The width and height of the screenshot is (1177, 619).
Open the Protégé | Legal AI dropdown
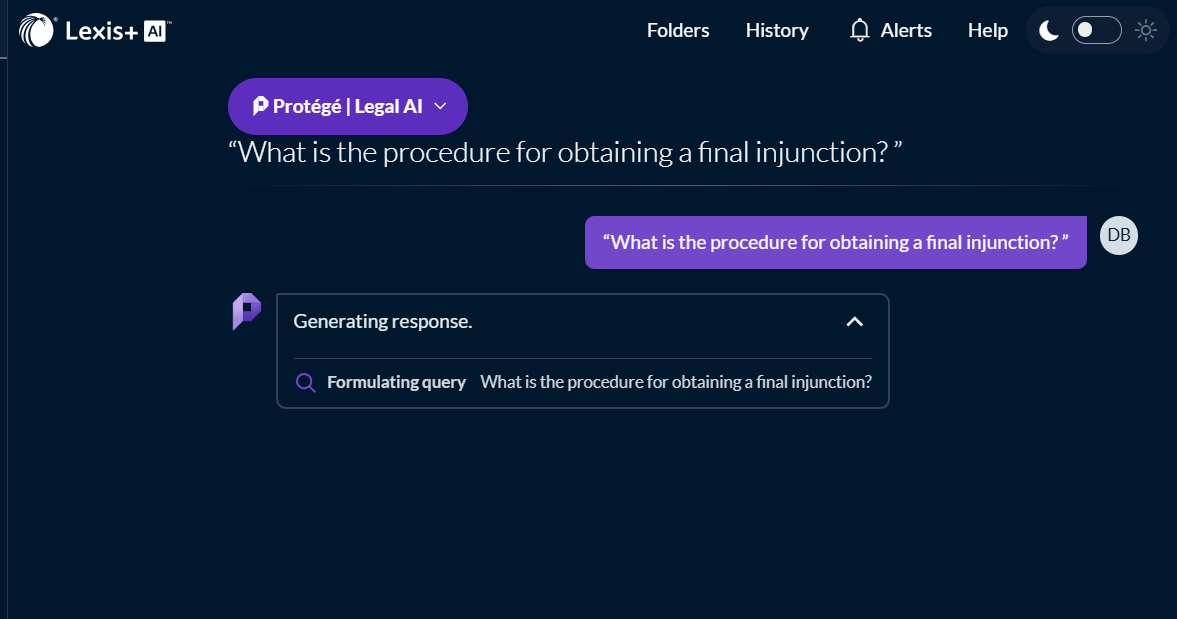(347, 106)
